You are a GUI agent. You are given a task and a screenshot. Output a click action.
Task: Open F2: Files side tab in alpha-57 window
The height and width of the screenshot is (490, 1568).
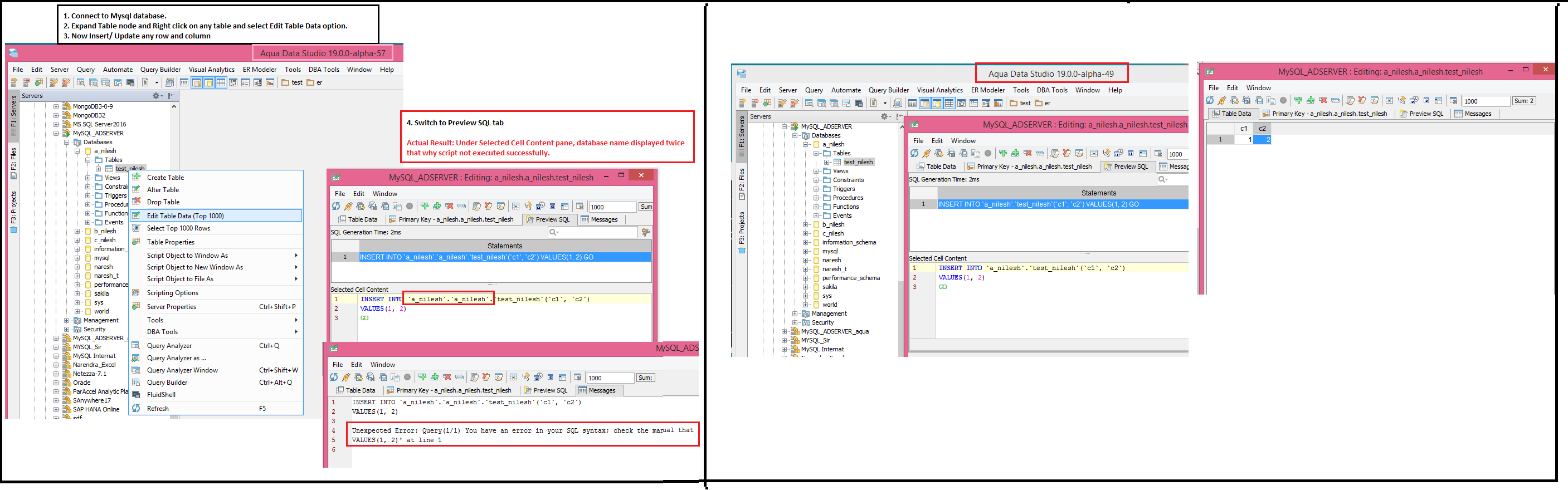pyautogui.click(x=13, y=163)
